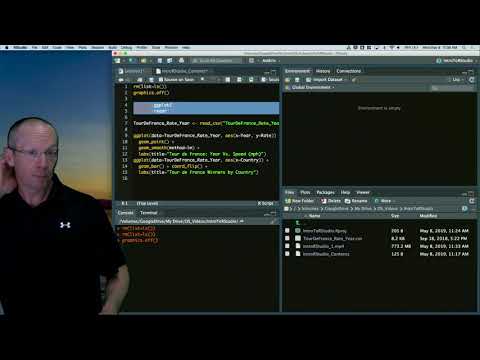Click the Rename button in Files pane
The height and width of the screenshot is (360, 480).
(356, 201)
